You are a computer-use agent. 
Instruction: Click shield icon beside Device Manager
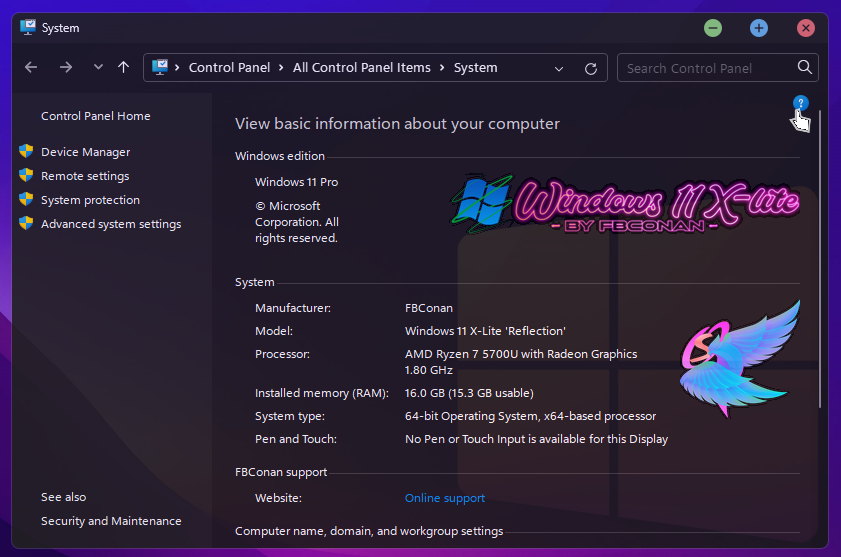(26, 151)
